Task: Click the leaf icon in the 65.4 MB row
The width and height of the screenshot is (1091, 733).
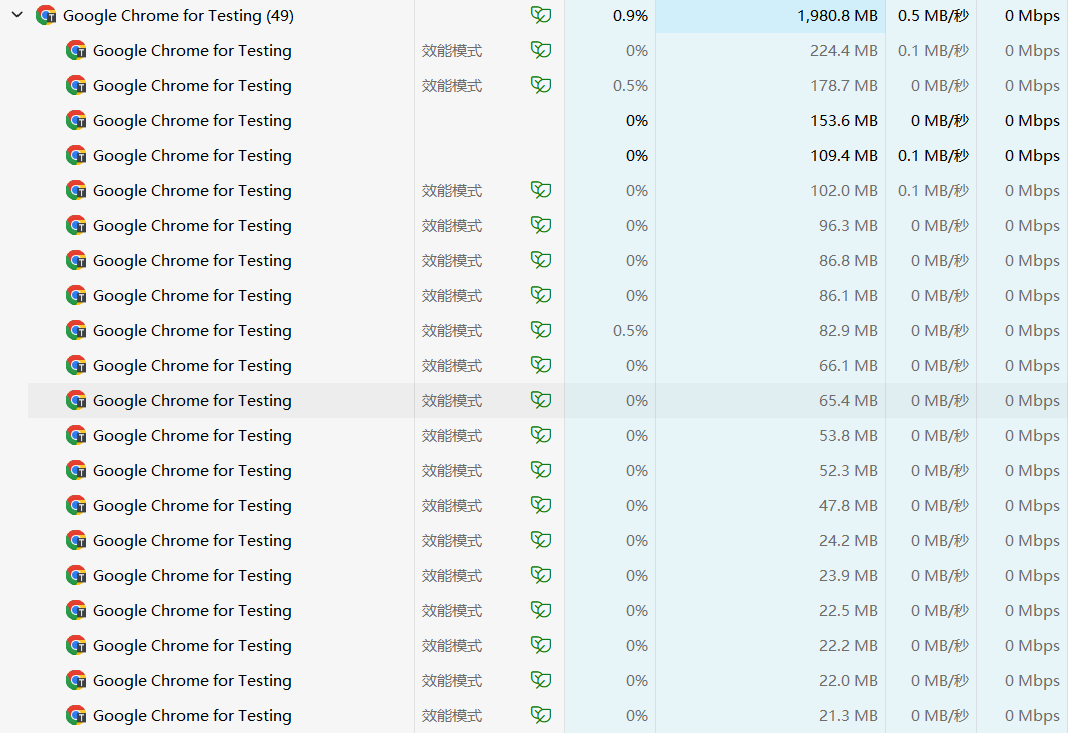Action: click(541, 400)
